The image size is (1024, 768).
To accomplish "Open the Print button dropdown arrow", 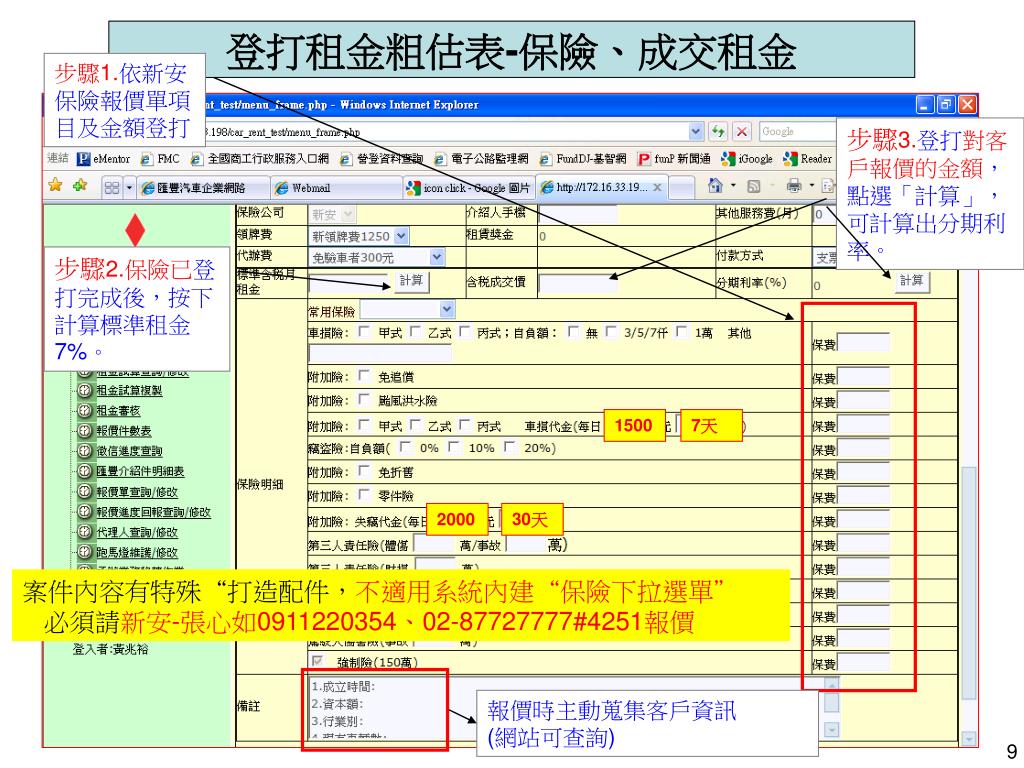I will tap(810, 187).
